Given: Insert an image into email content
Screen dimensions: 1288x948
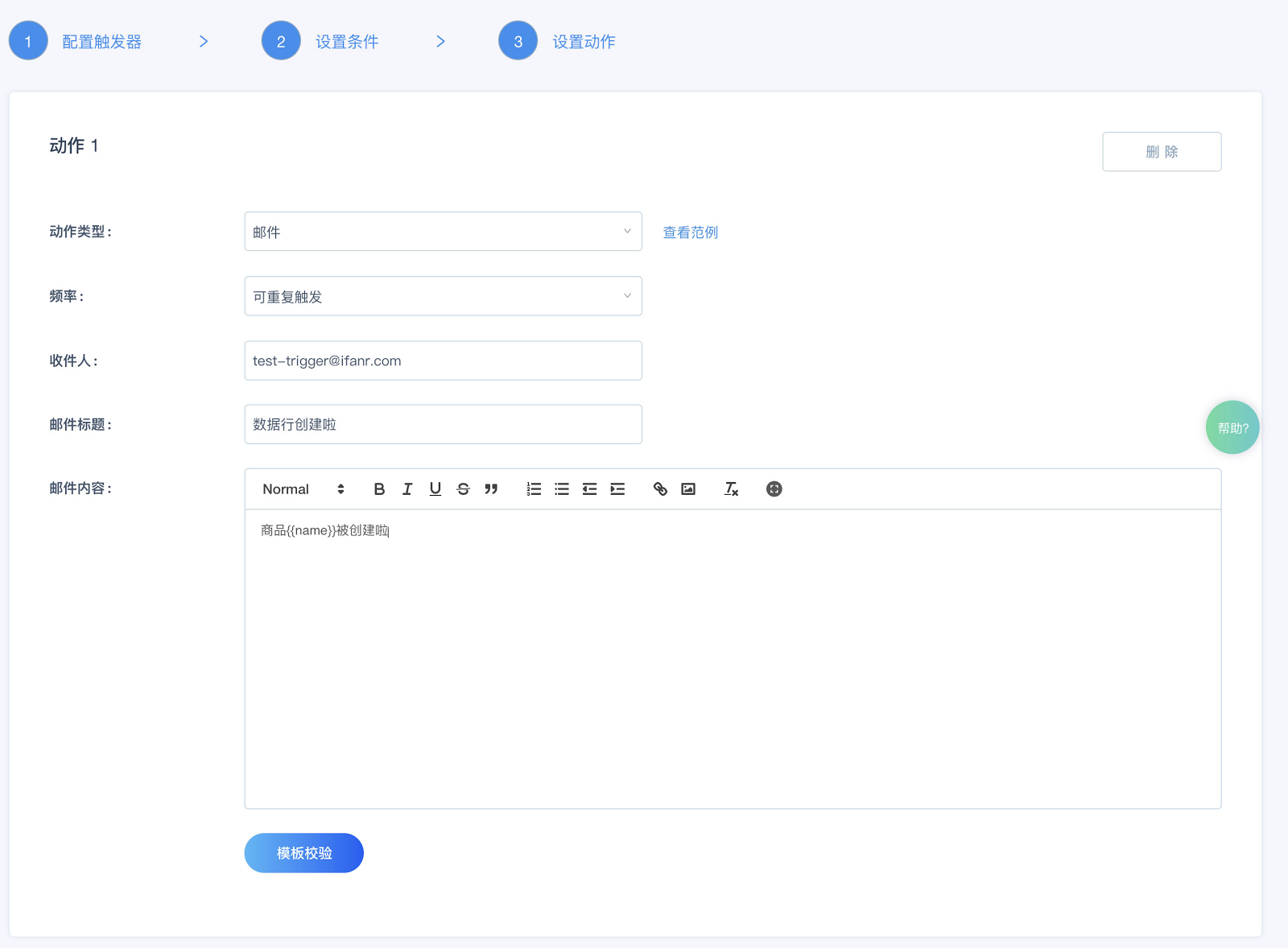Looking at the screenshot, I should [688, 489].
